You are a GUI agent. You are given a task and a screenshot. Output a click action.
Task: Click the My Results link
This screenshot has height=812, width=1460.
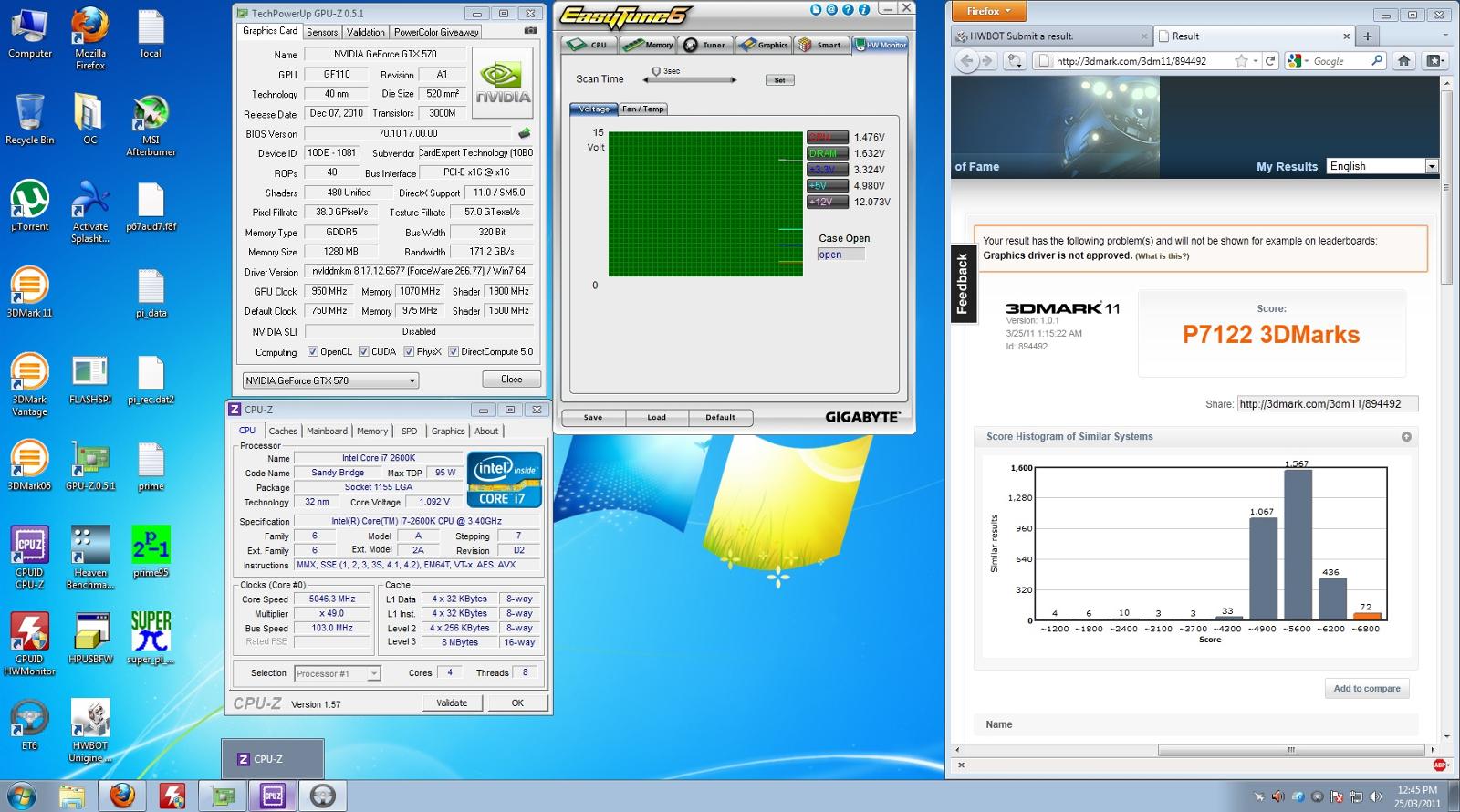(x=1287, y=166)
